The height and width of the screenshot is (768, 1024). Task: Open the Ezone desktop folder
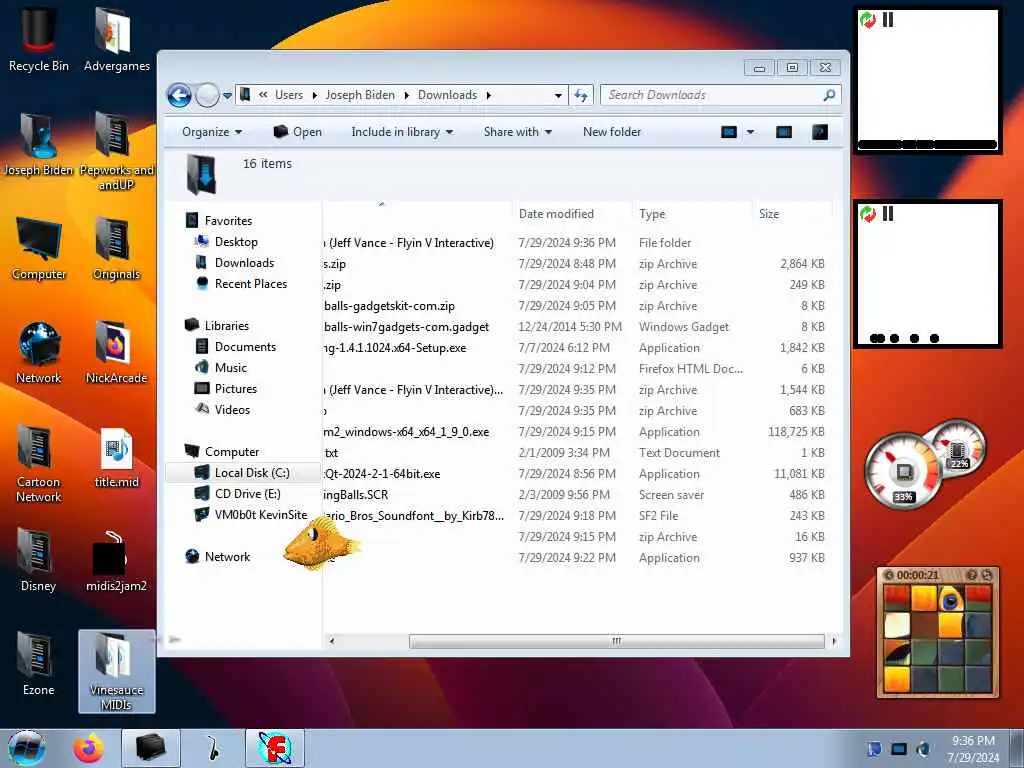pyautogui.click(x=39, y=664)
